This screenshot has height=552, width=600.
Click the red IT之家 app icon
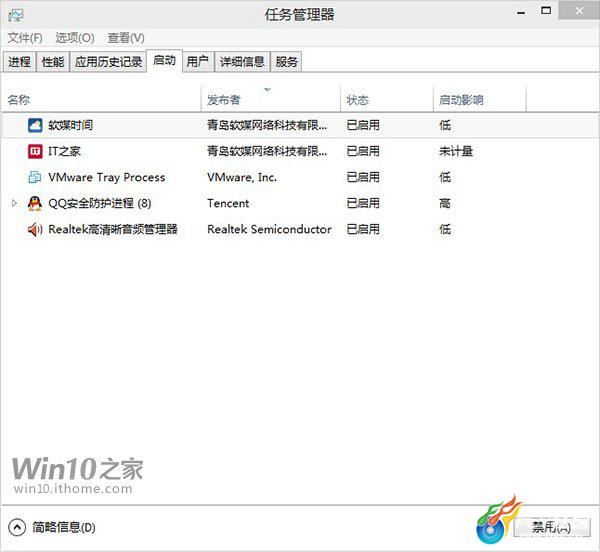point(35,151)
